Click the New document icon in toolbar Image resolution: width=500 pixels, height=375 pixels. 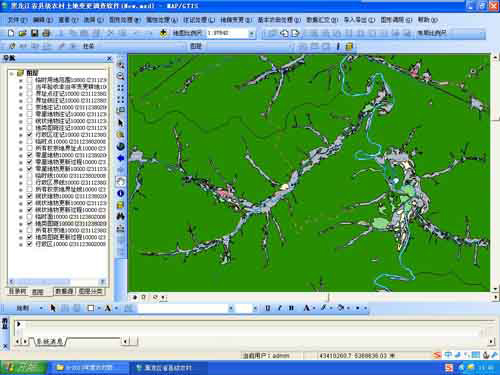coord(11,33)
